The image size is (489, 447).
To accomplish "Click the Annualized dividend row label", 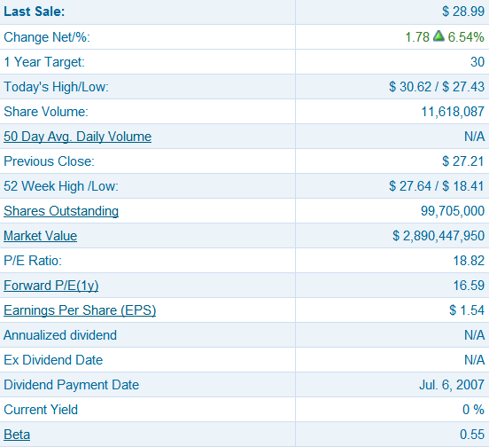I will pyautogui.click(x=60, y=335).
